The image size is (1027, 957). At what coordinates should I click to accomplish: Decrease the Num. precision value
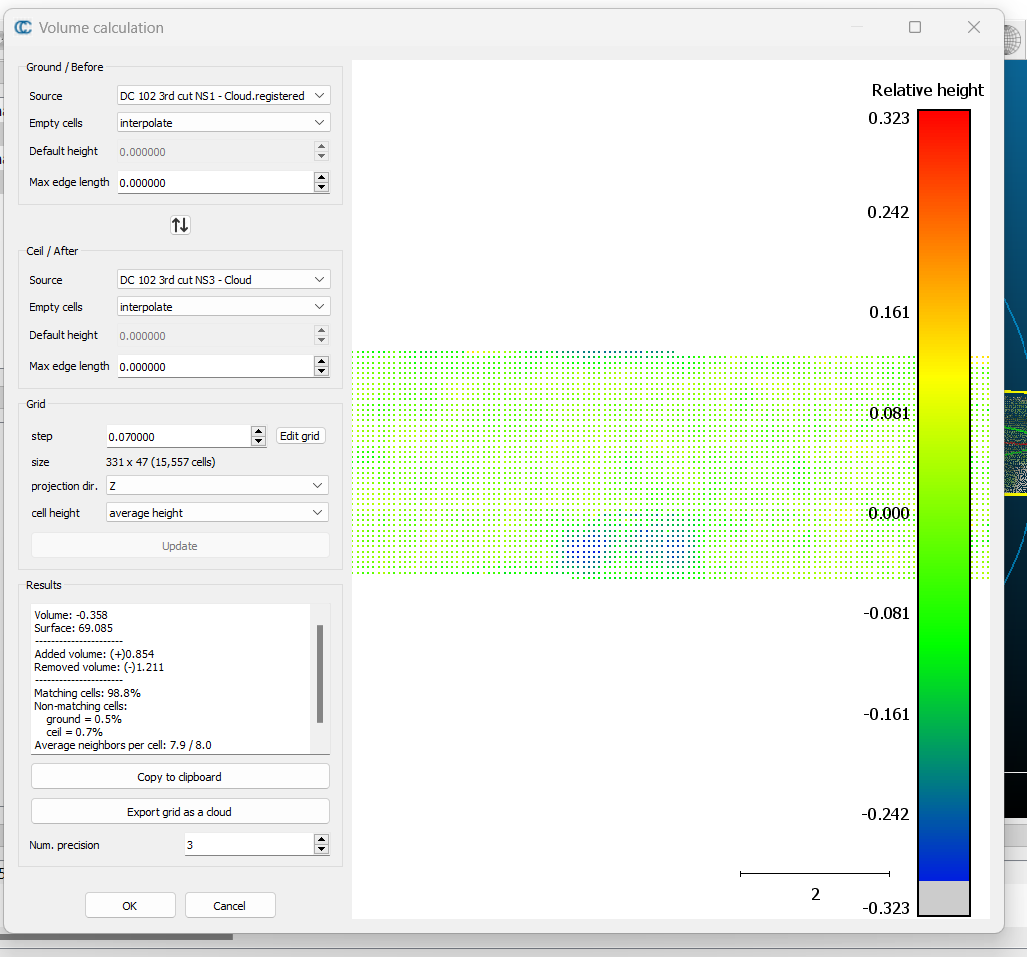[x=321, y=850]
